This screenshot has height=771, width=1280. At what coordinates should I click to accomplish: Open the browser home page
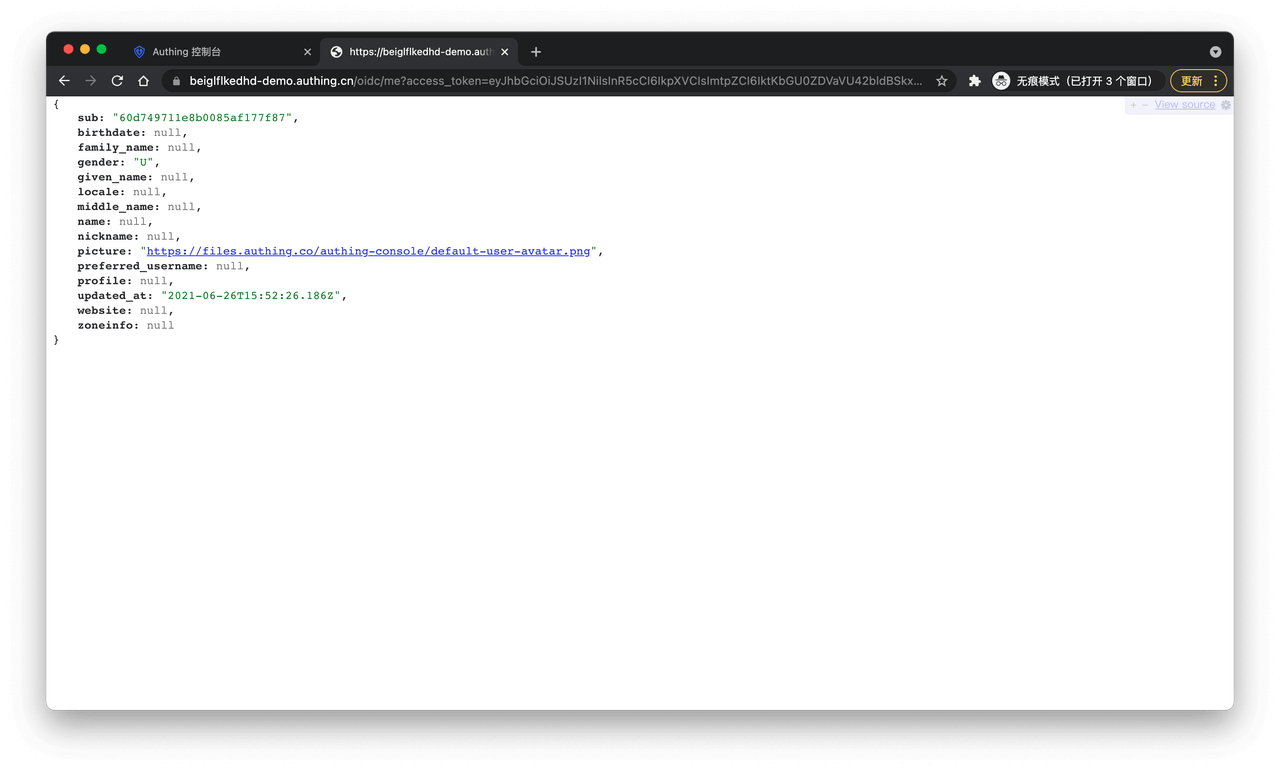[144, 81]
